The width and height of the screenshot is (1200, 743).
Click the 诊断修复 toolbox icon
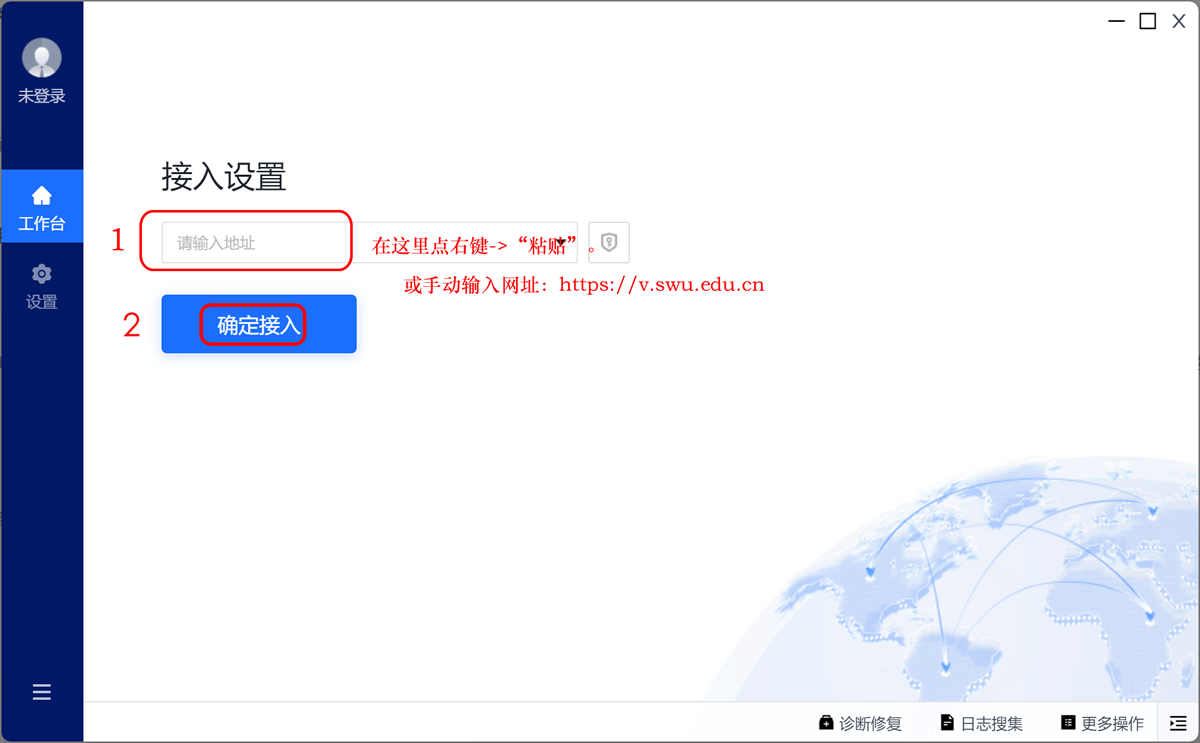click(827, 722)
